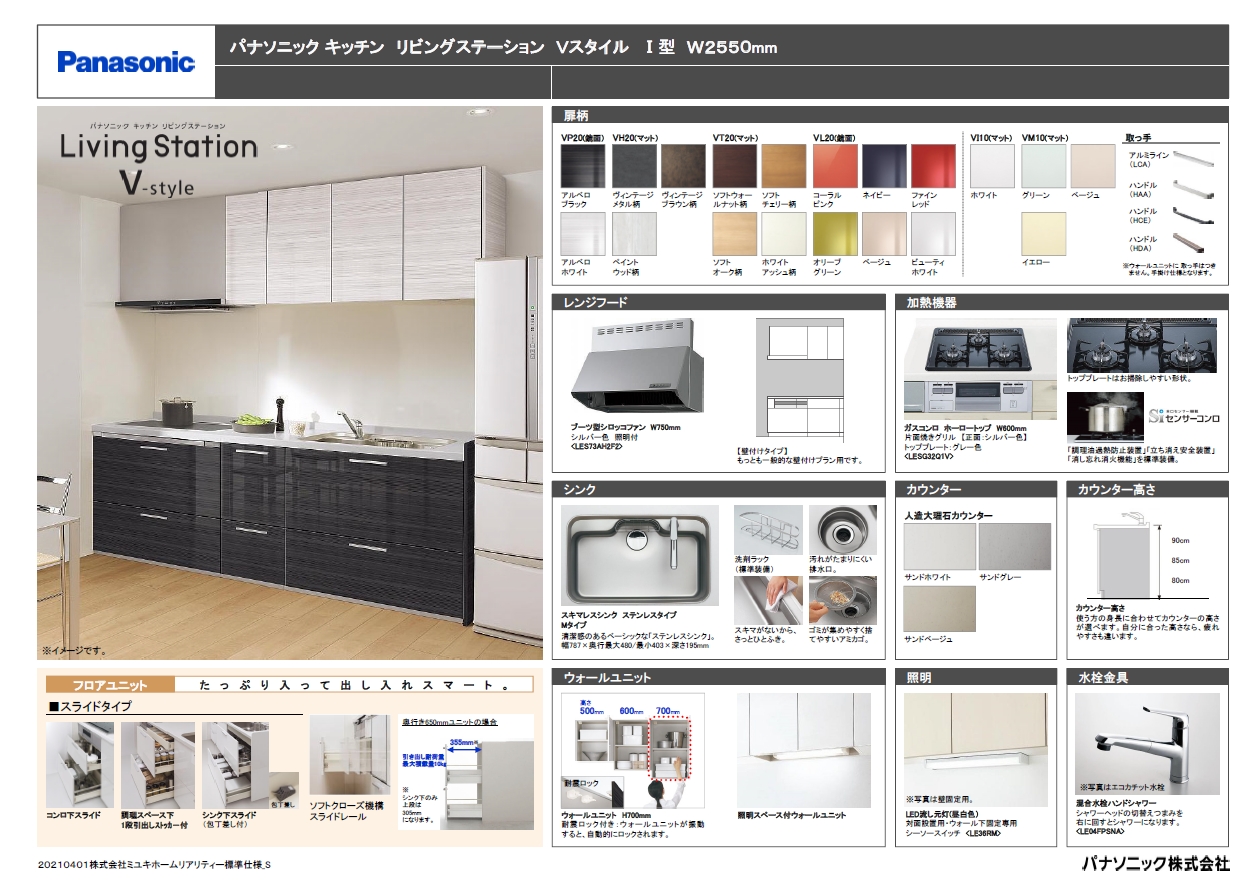Pick the ソフトウォールナット柄 swatch
Screen dimensions: 1257x890
(733, 166)
